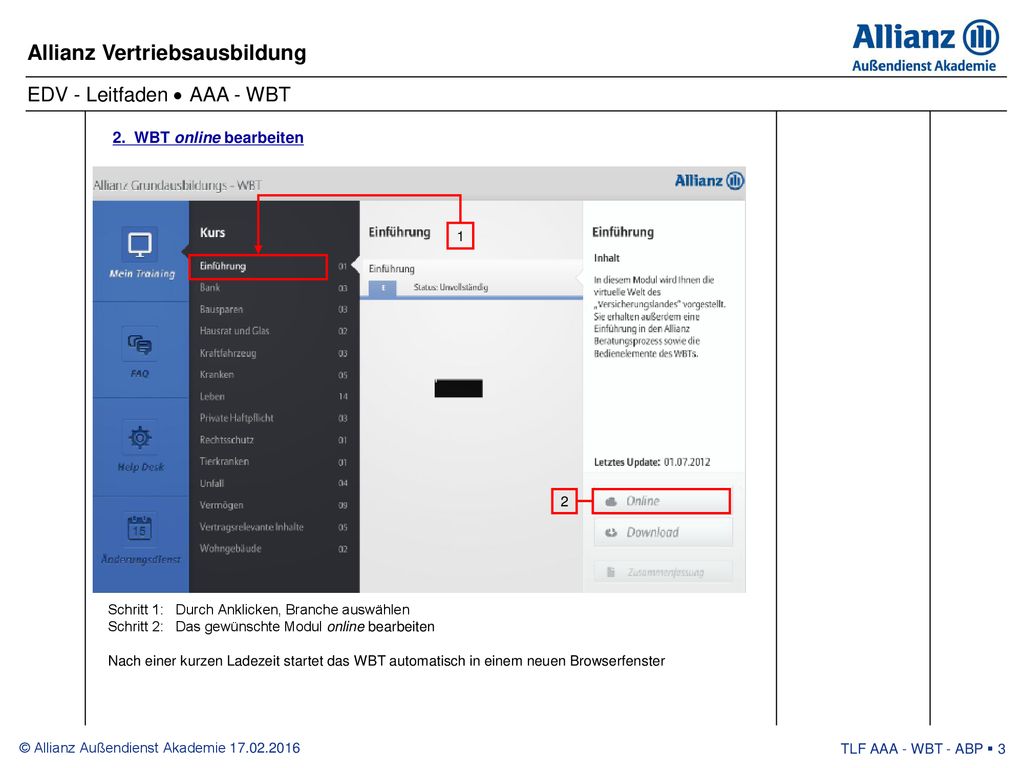Select the Kranken course
This screenshot has width=1024, height=768.
click(274, 375)
